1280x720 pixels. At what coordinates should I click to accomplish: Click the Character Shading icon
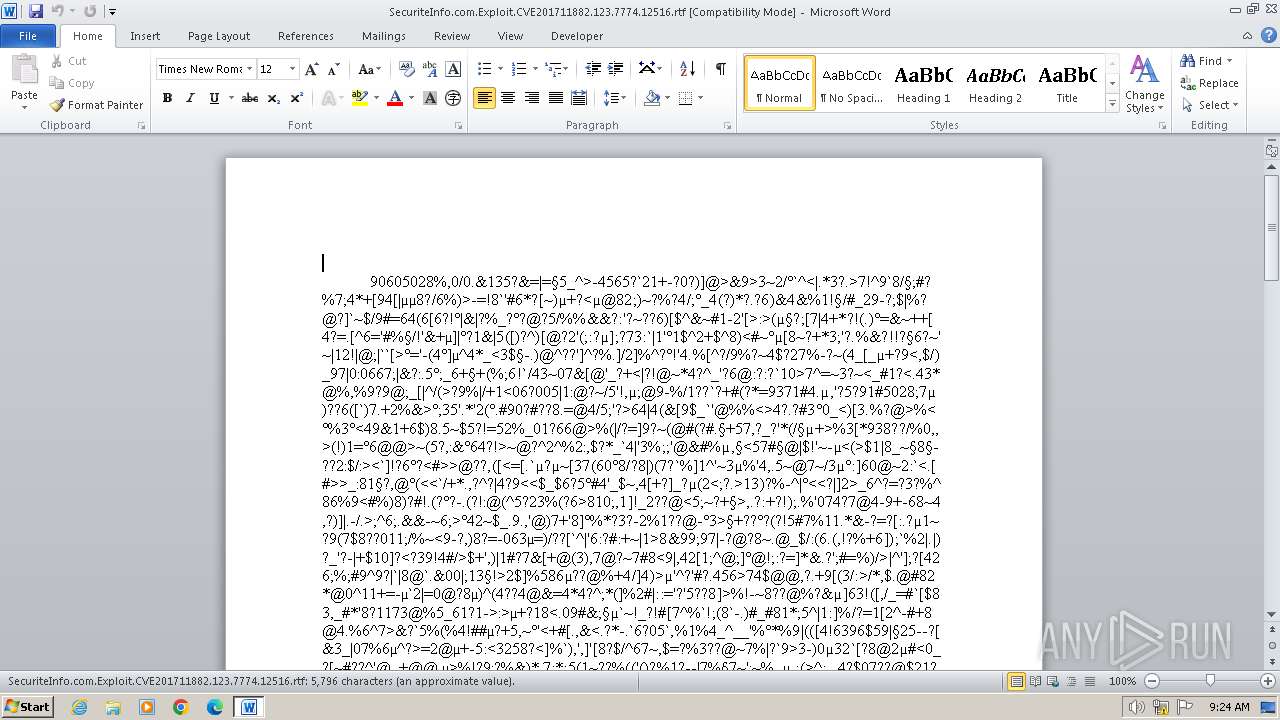[x=430, y=98]
